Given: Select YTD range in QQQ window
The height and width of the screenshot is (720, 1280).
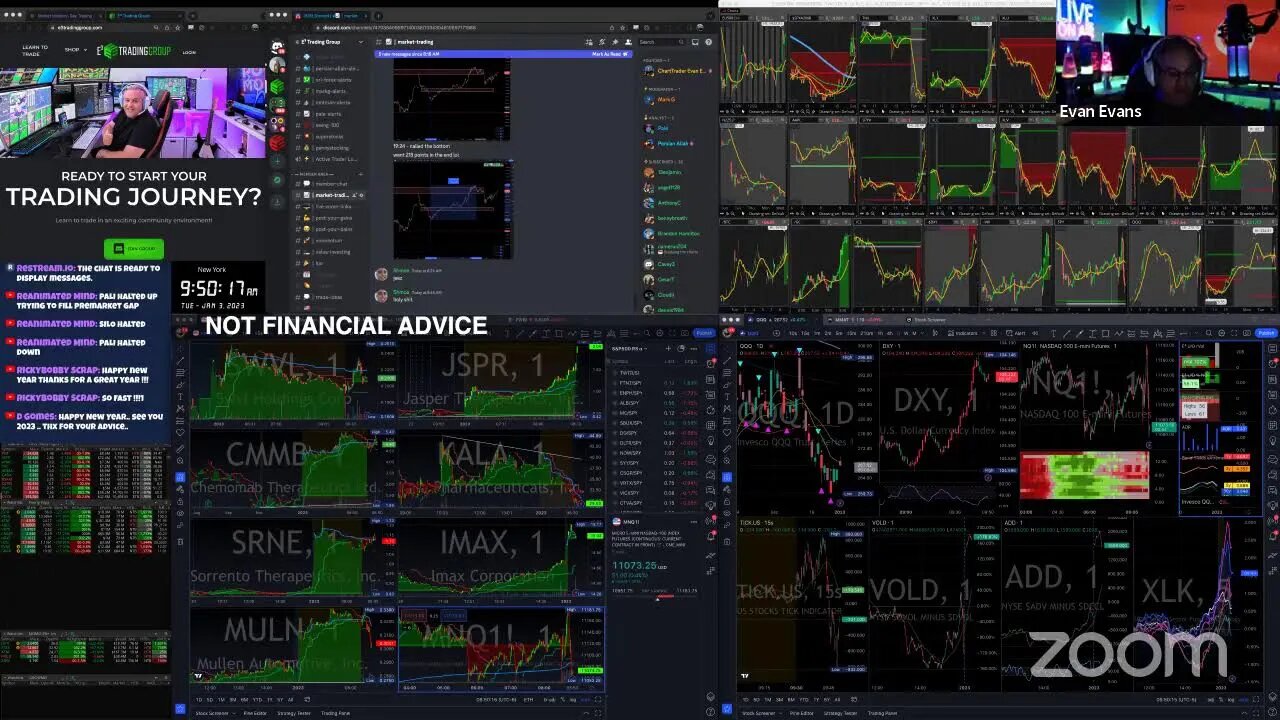Looking at the screenshot, I should 804,700.
